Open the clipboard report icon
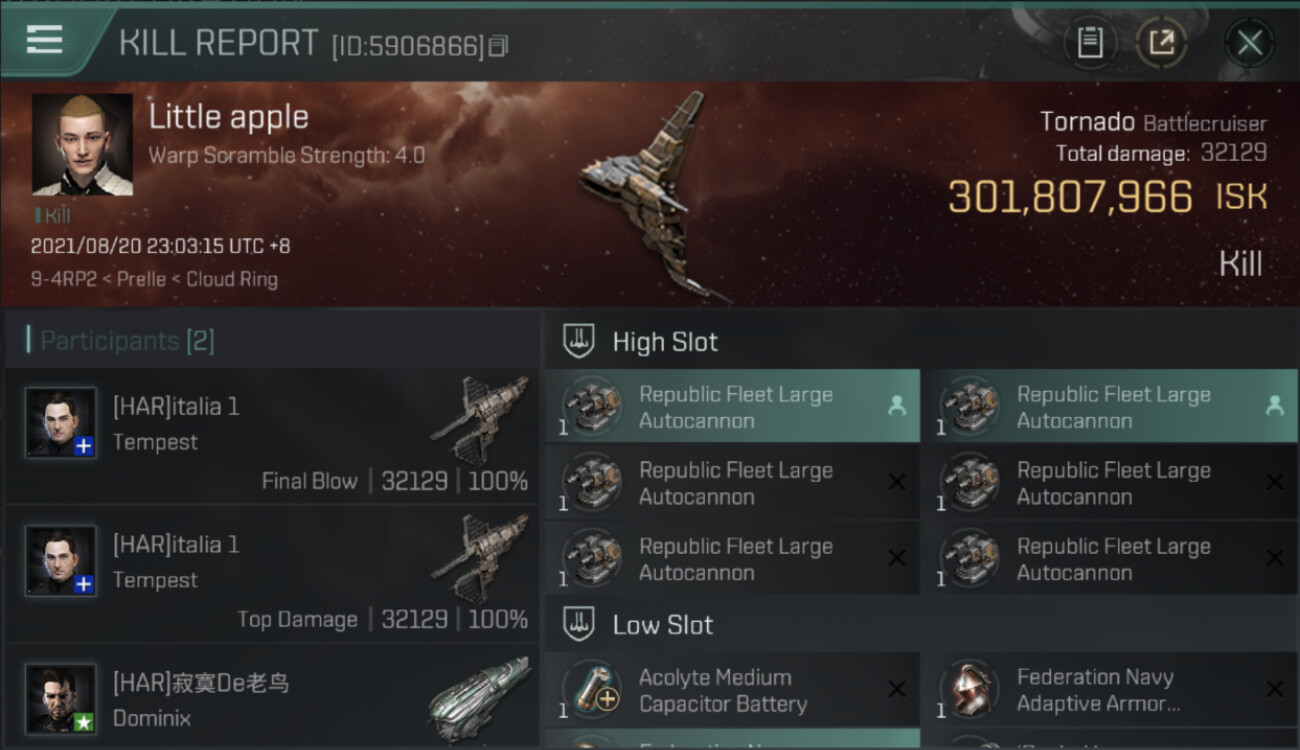 click(1089, 43)
